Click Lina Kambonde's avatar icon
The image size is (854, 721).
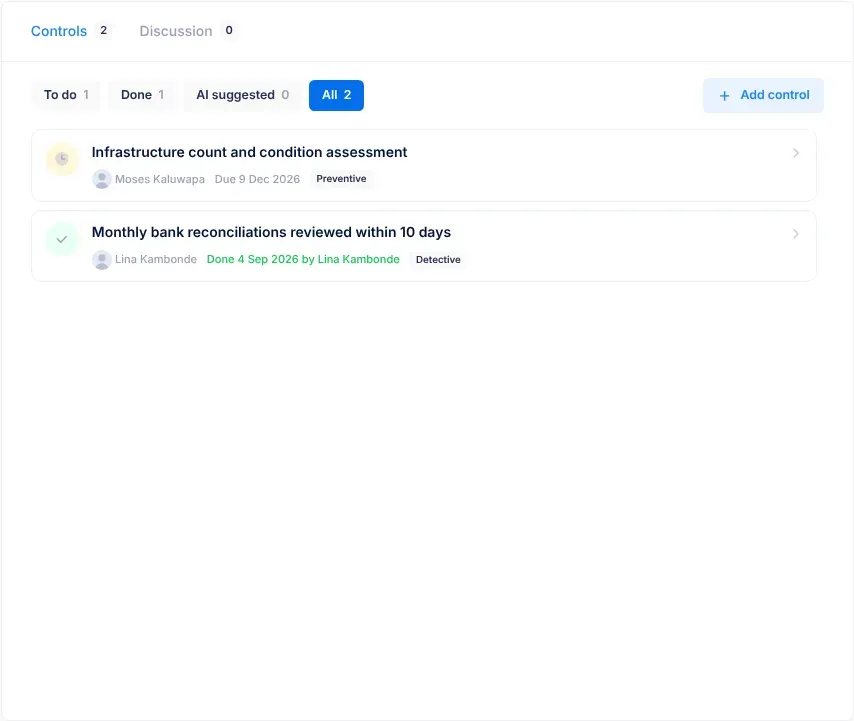[x=102, y=260]
